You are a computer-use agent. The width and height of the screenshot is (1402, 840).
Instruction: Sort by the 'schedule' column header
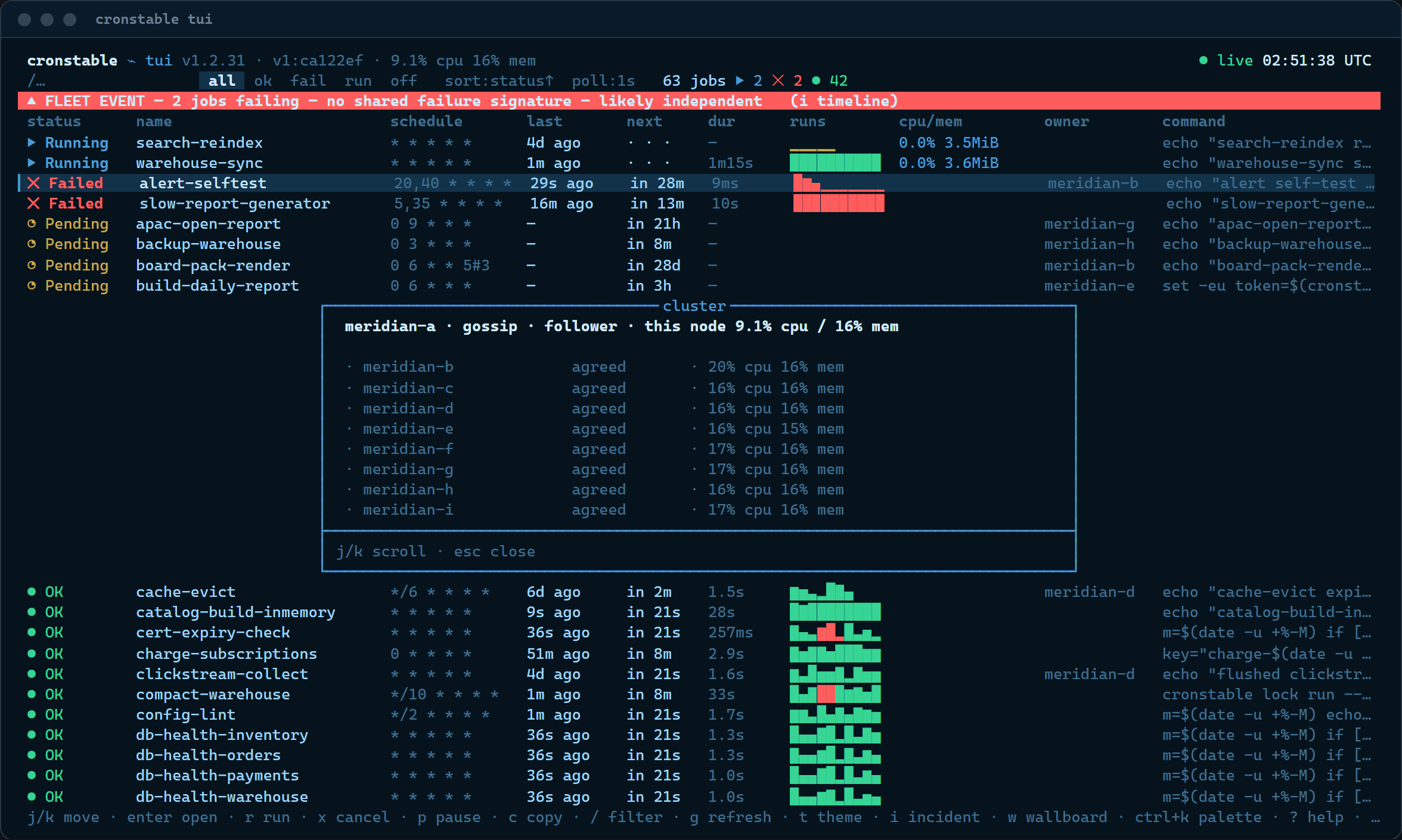(x=426, y=121)
